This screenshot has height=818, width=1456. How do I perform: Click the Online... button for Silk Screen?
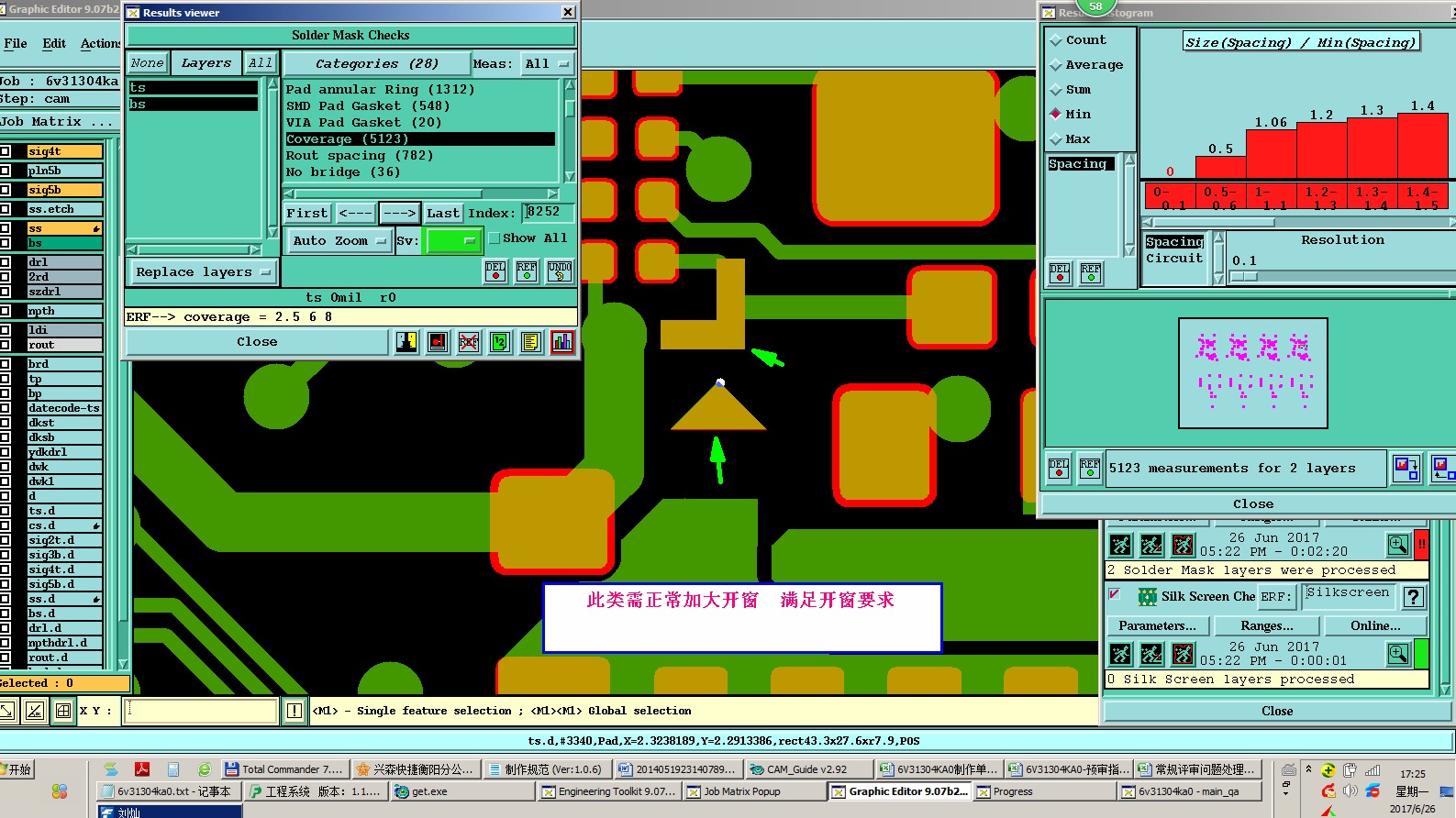[1375, 626]
